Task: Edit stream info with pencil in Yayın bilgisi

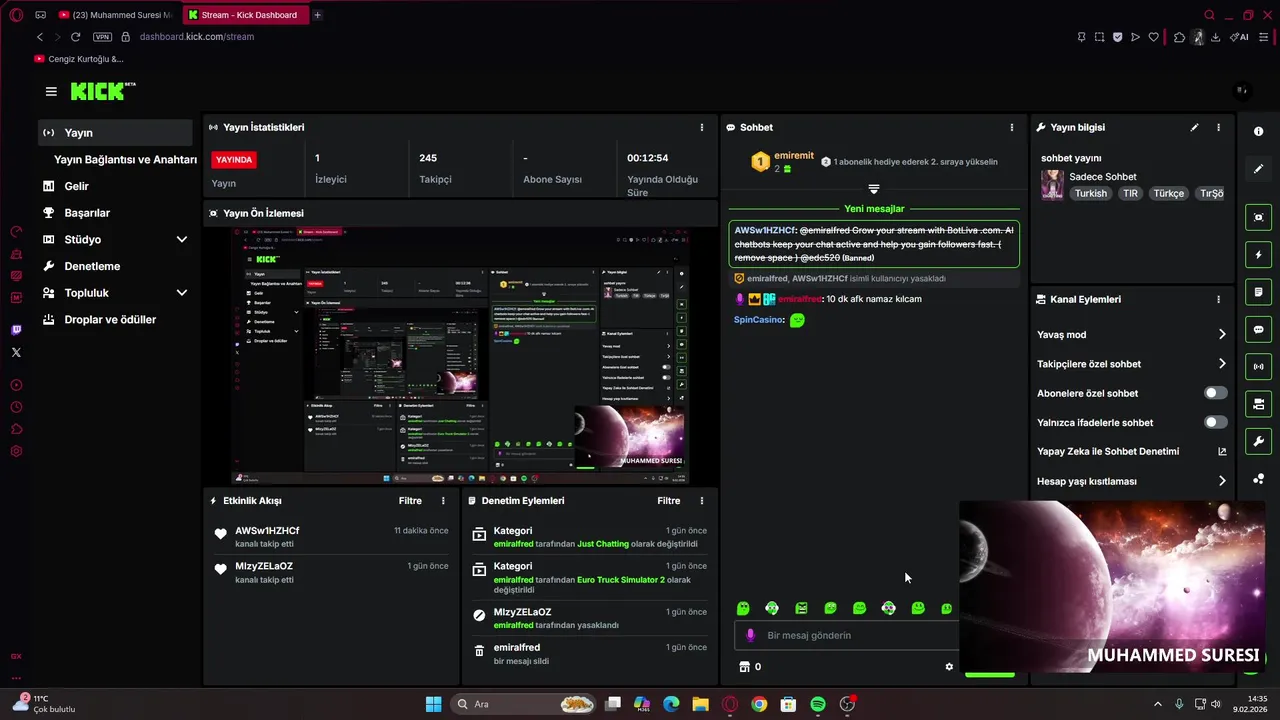Action: (x=1194, y=128)
